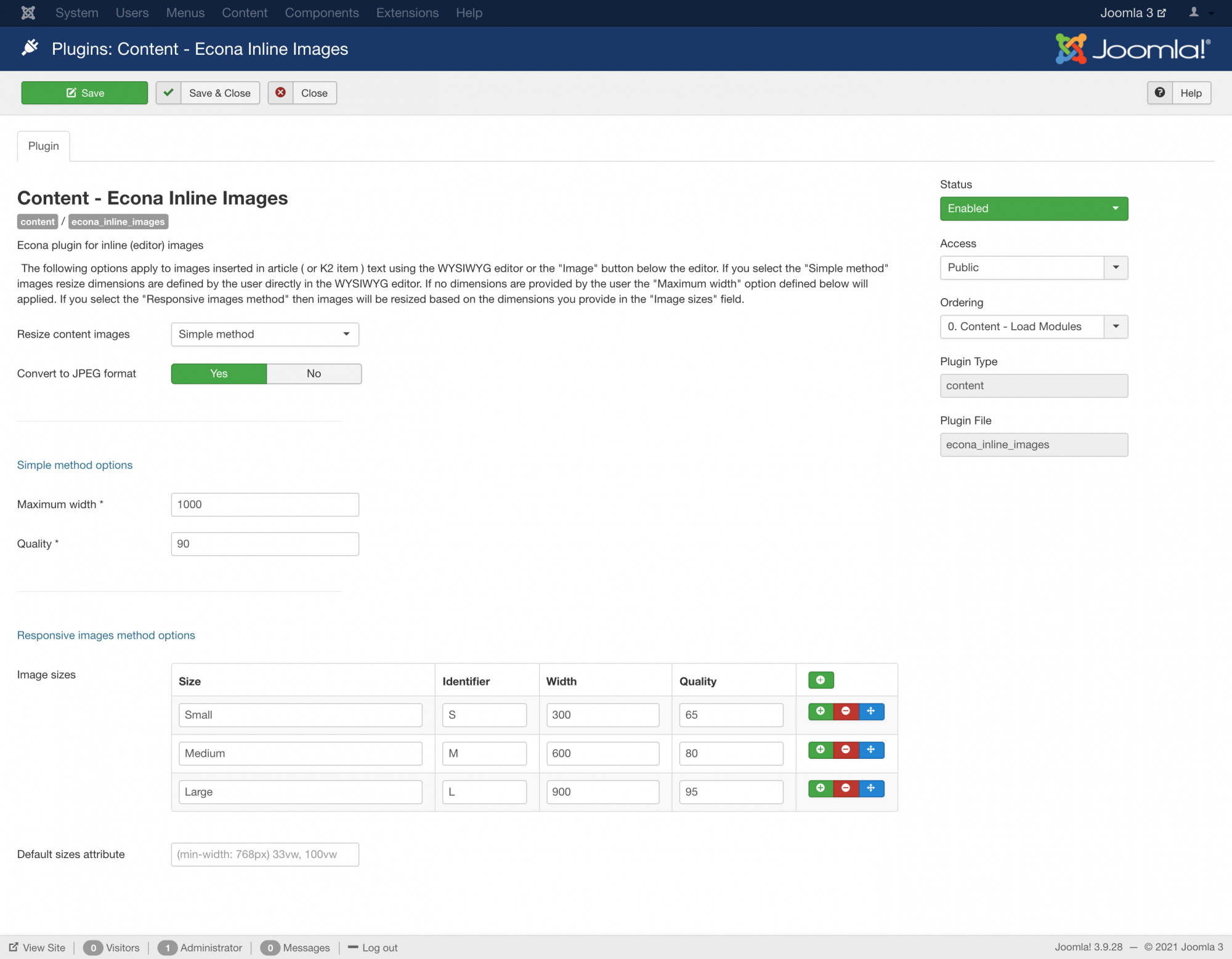Click the Log out link
The image size is (1232, 959).
373,947
